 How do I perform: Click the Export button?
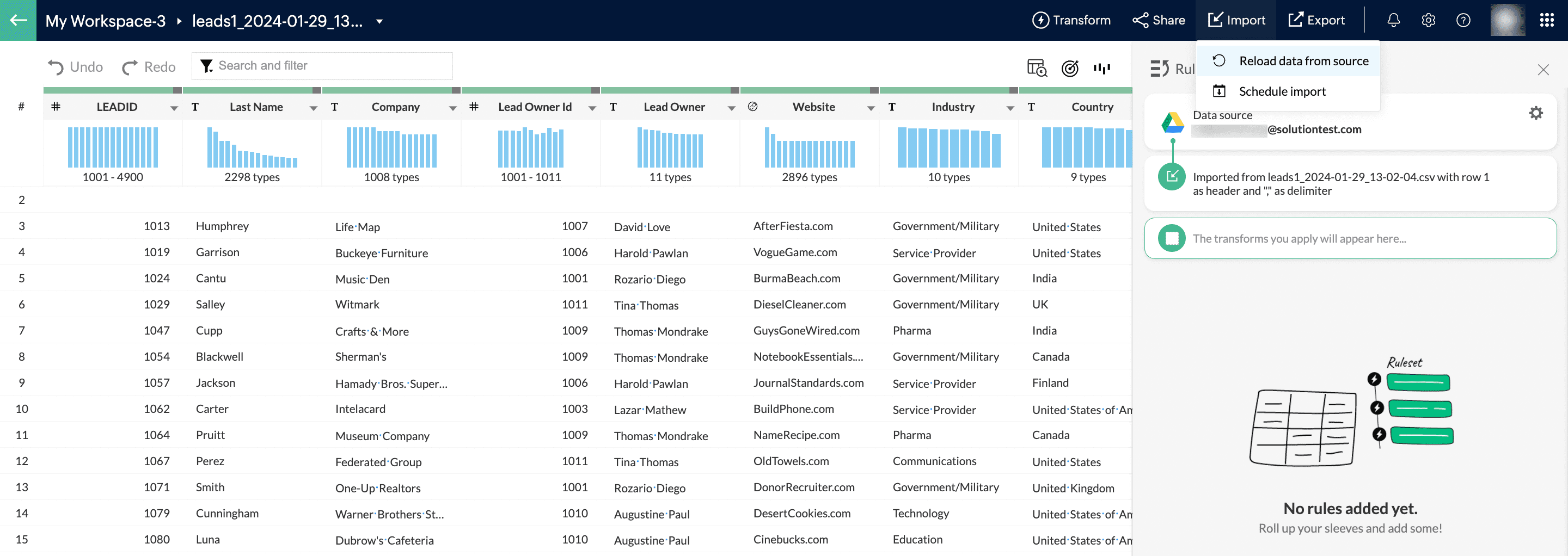[1316, 20]
